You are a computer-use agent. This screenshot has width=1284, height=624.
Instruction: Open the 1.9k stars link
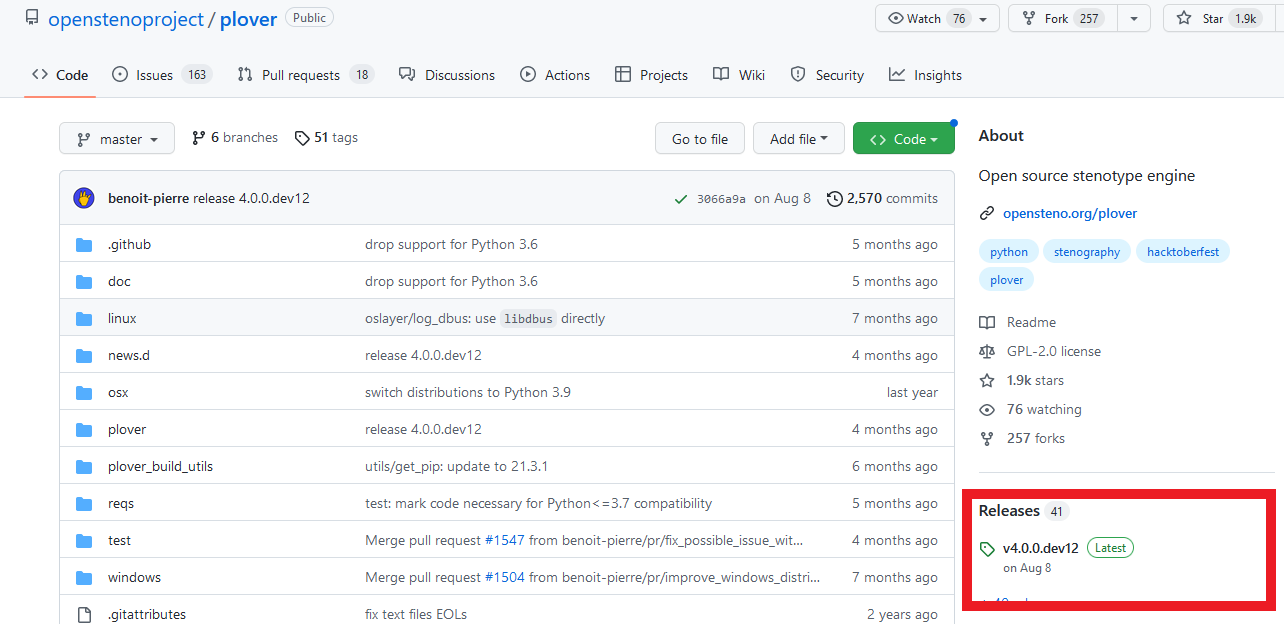coord(1021,380)
